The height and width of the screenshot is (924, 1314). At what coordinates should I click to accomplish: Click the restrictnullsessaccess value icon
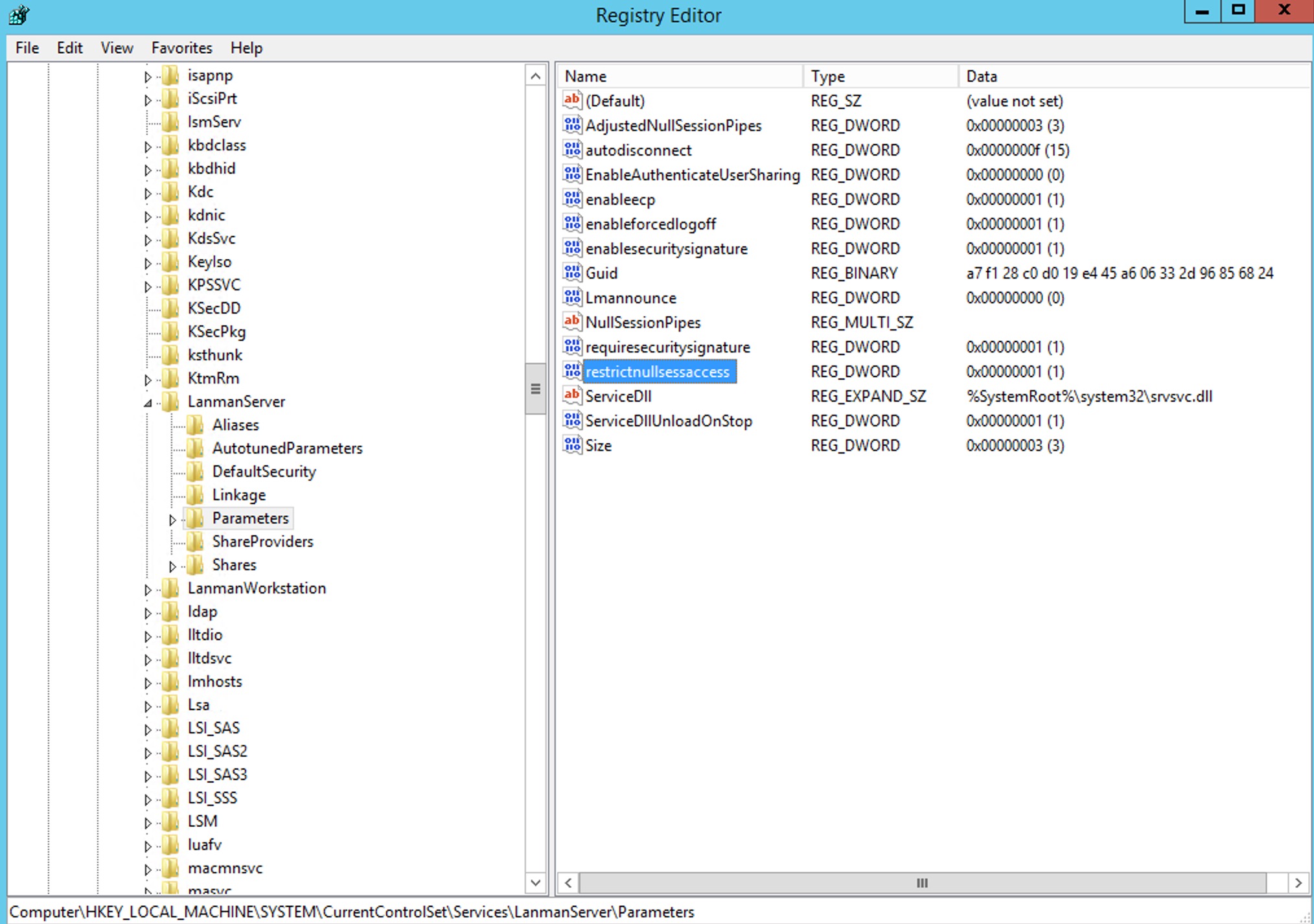572,371
